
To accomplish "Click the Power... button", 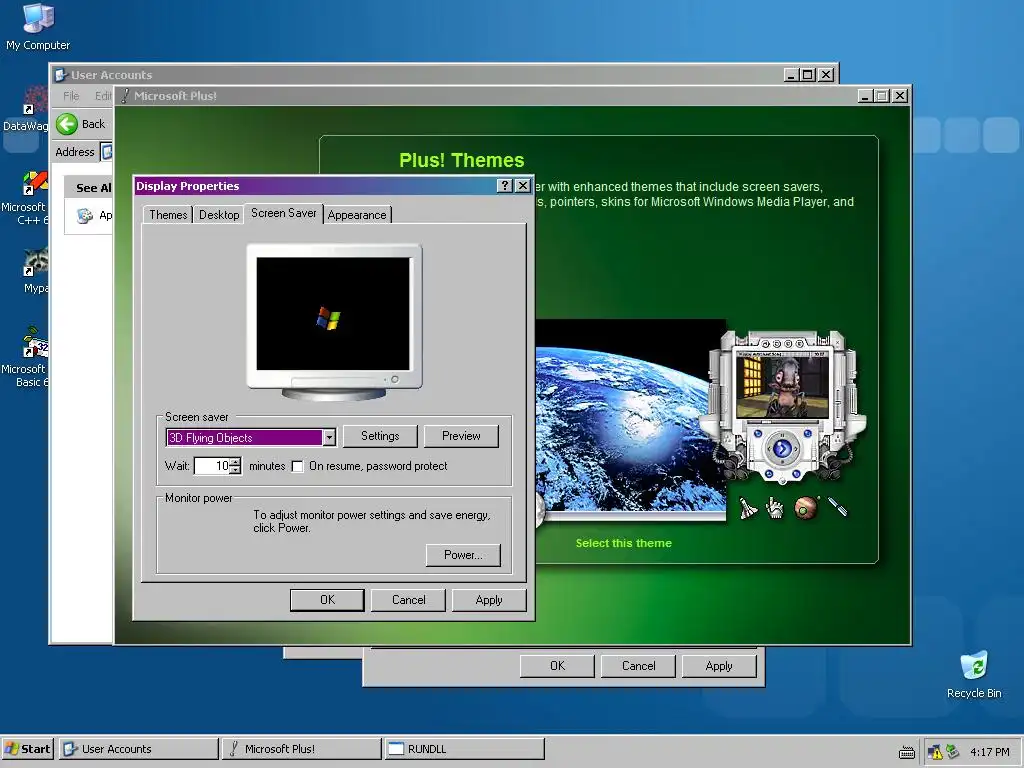I will [x=463, y=555].
